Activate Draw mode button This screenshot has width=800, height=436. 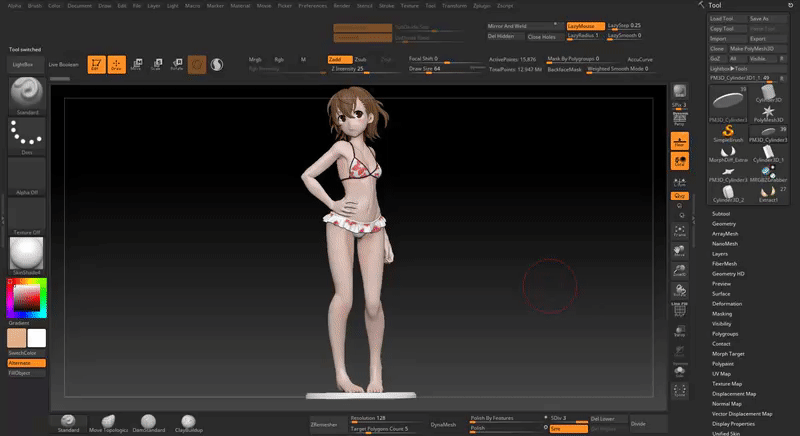116,64
